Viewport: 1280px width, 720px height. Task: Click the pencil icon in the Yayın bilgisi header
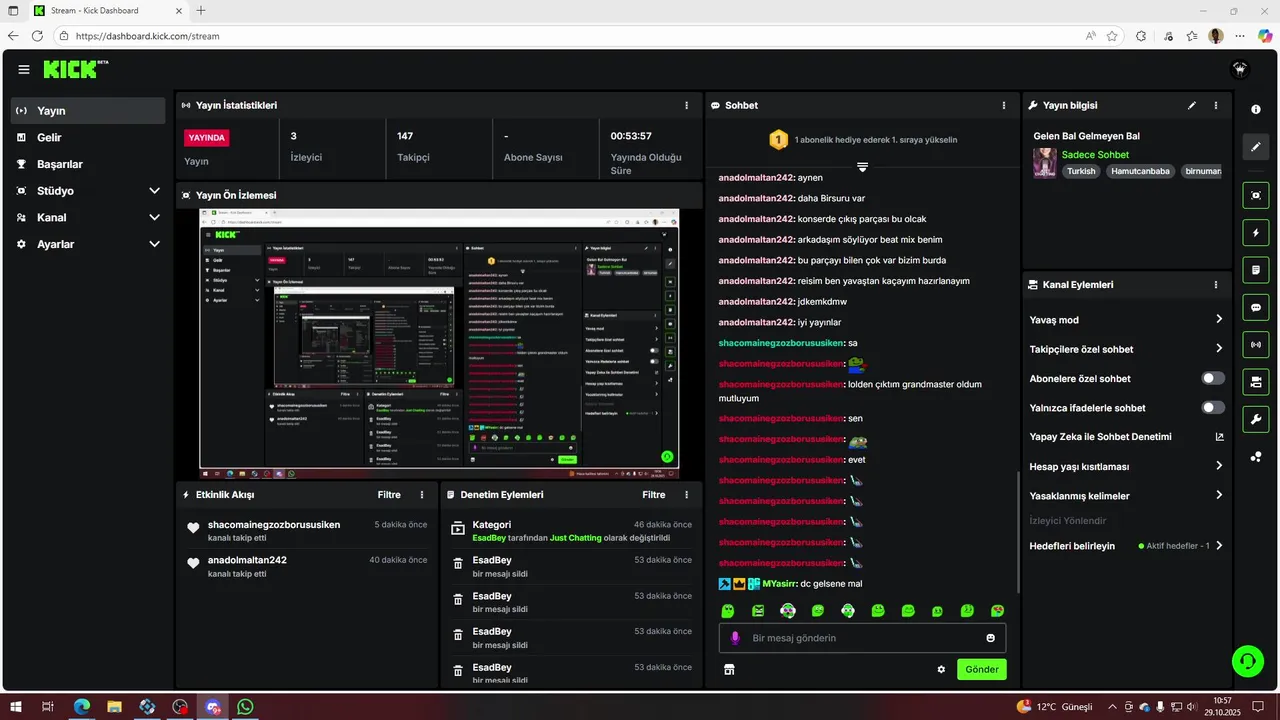(1191, 105)
